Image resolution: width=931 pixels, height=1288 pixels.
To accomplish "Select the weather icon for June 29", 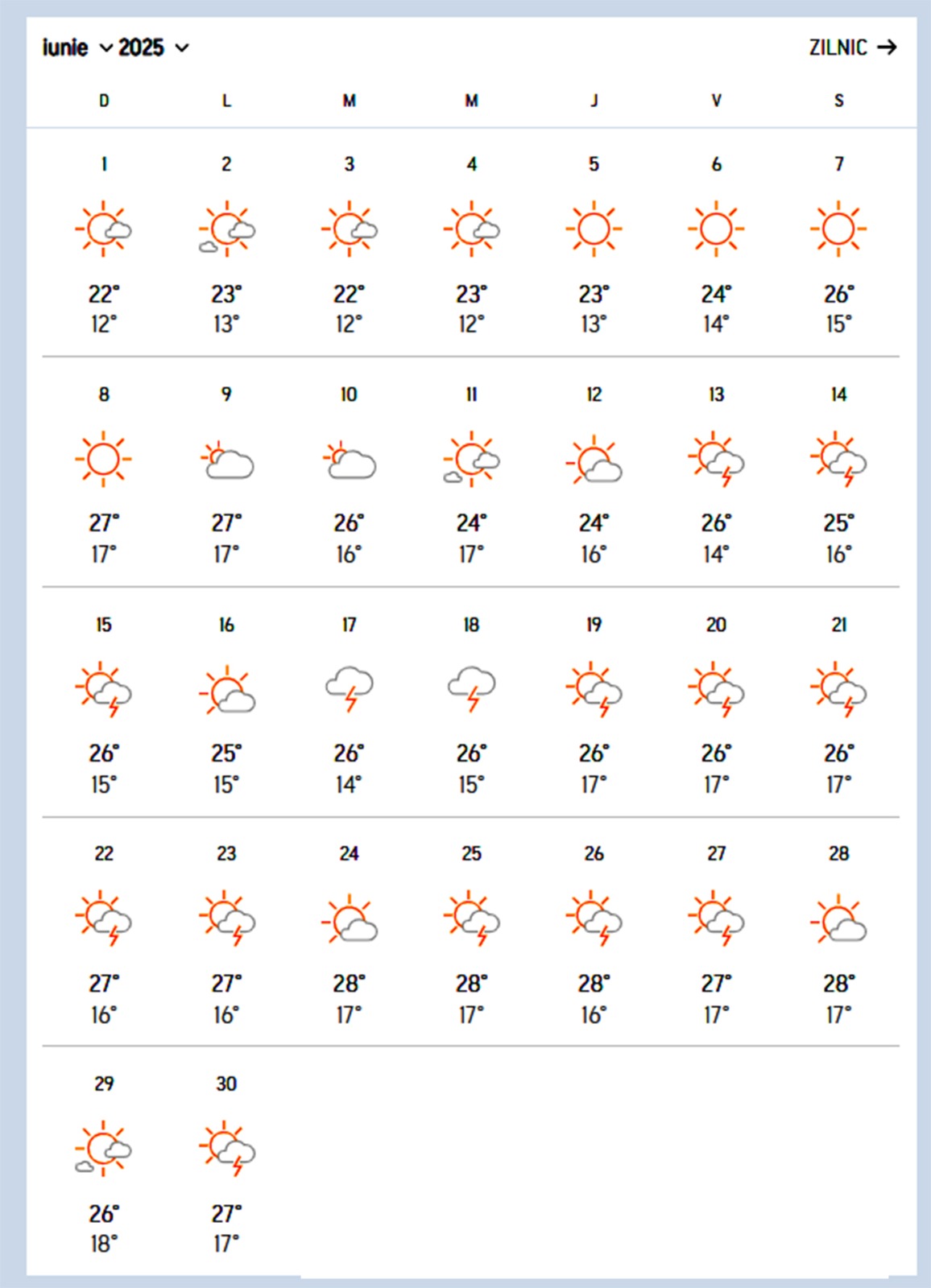I will (x=104, y=1149).
